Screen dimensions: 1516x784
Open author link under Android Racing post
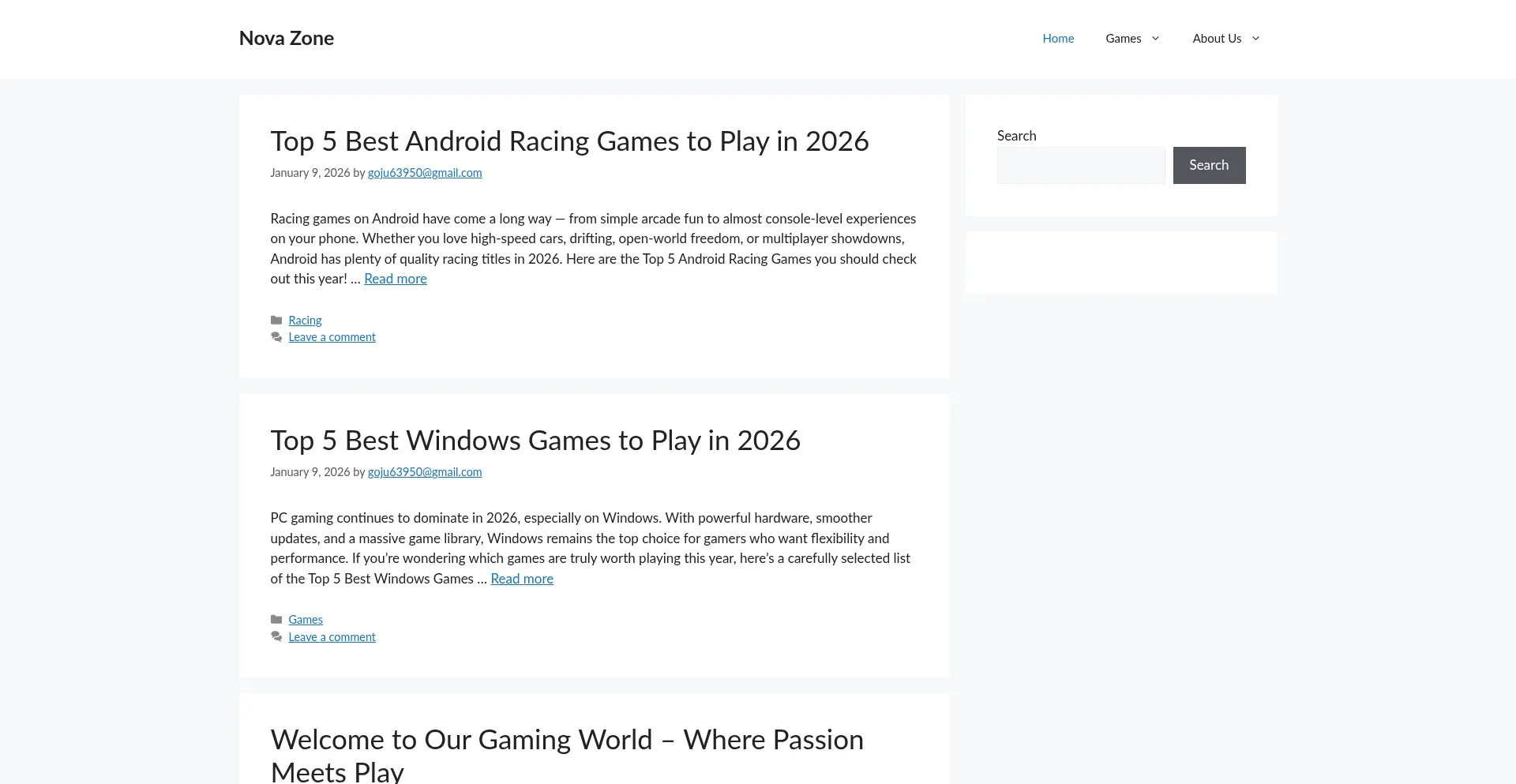point(424,173)
